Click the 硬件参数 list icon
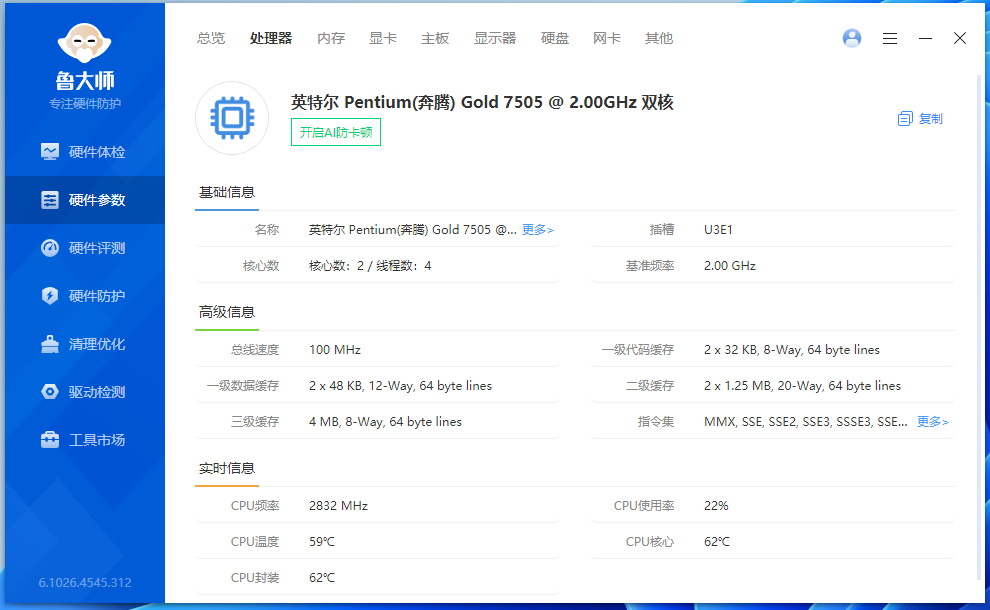 click(50, 200)
